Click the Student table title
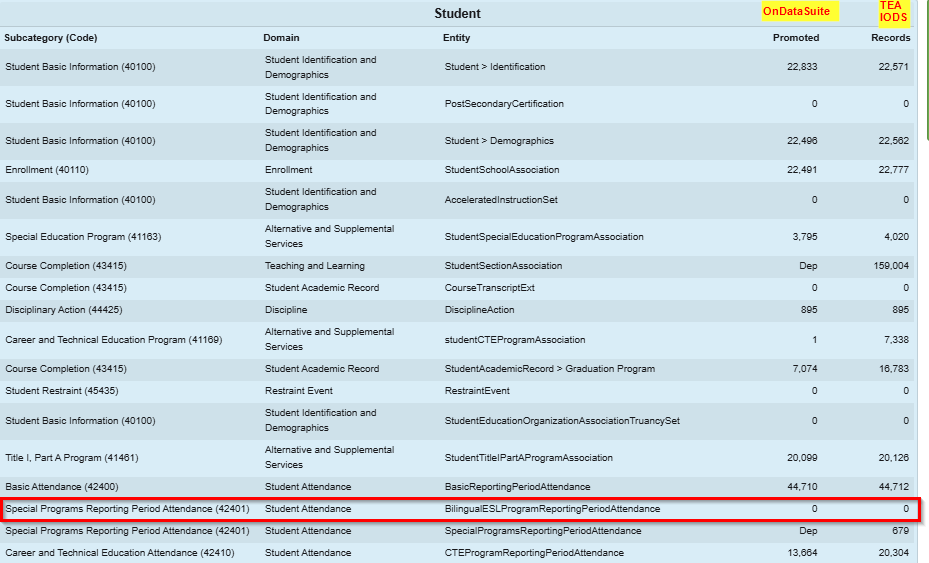 (x=457, y=13)
